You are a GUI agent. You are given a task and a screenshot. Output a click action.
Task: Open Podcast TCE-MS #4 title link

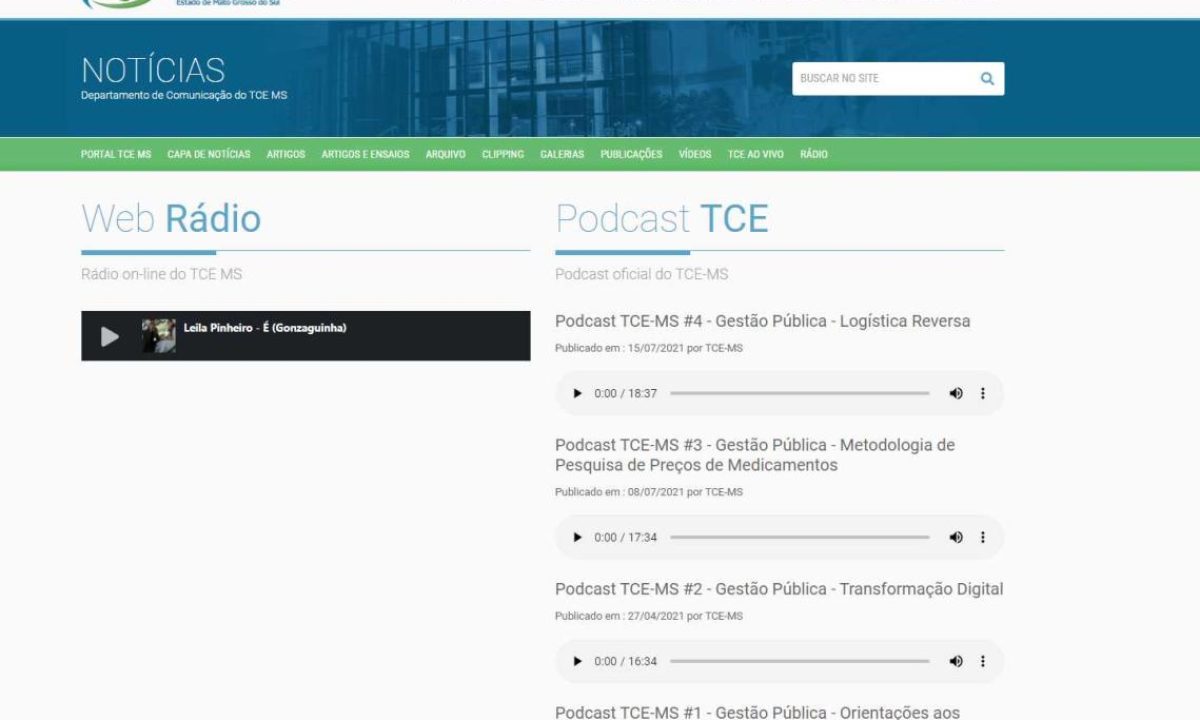(x=762, y=321)
